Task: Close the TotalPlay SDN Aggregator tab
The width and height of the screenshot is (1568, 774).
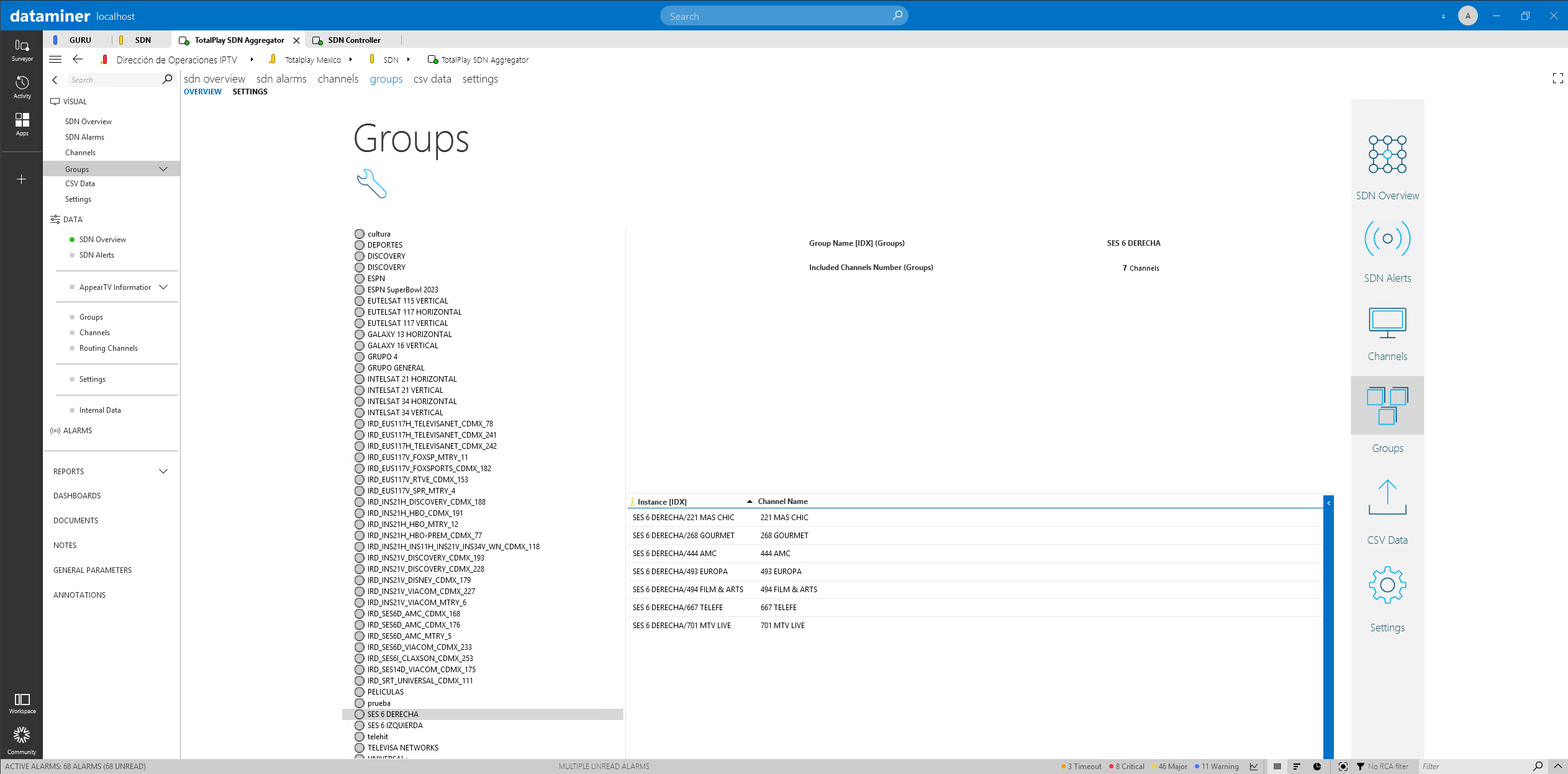Action: (296, 40)
